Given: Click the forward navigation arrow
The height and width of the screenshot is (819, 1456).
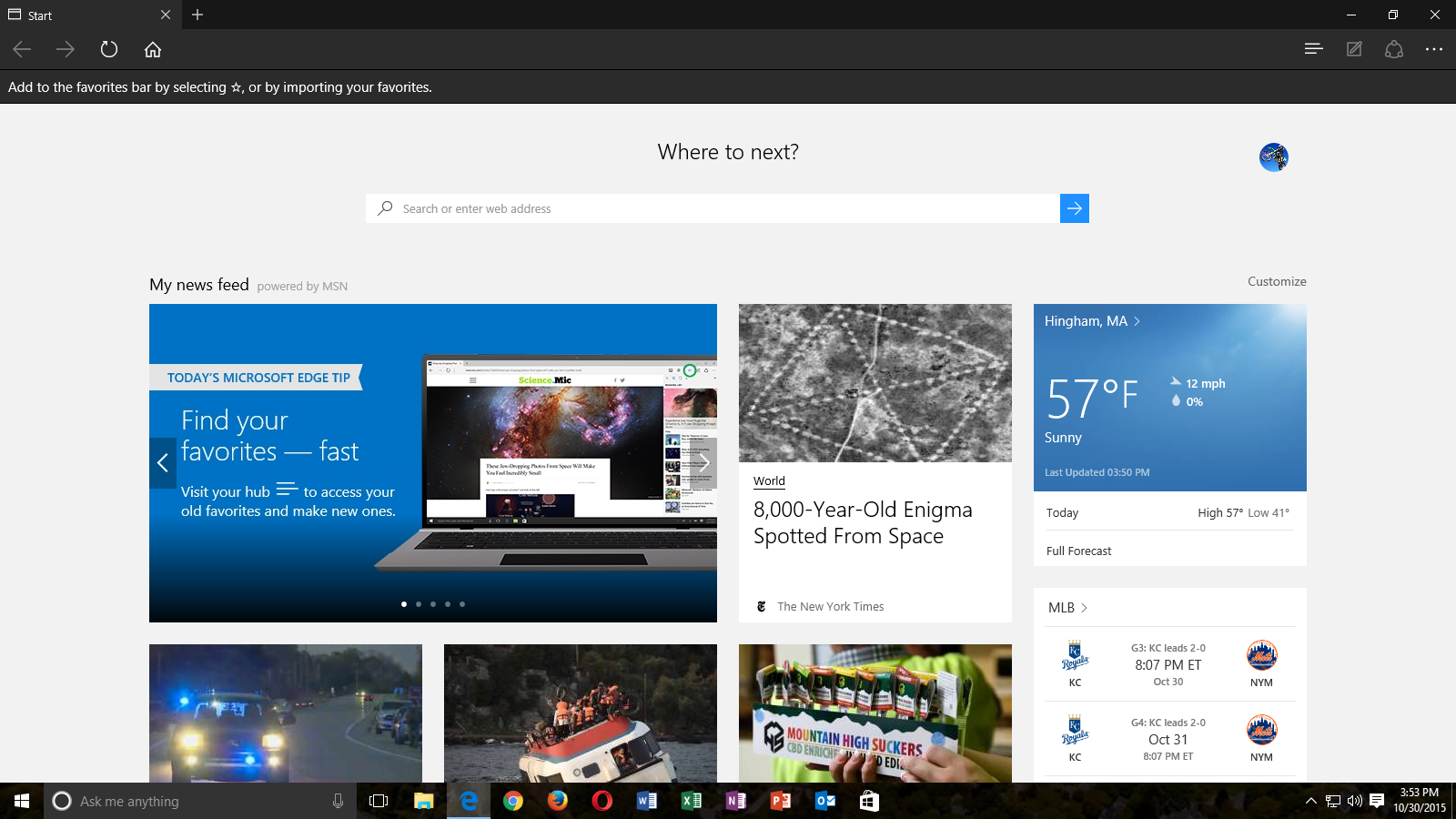Looking at the screenshot, I should click(x=65, y=49).
